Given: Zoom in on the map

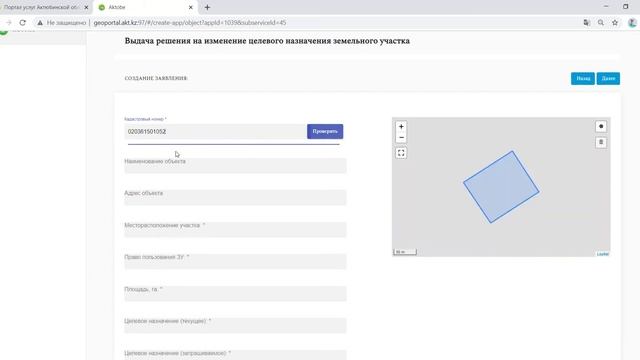Looking at the screenshot, I should pos(401,127).
